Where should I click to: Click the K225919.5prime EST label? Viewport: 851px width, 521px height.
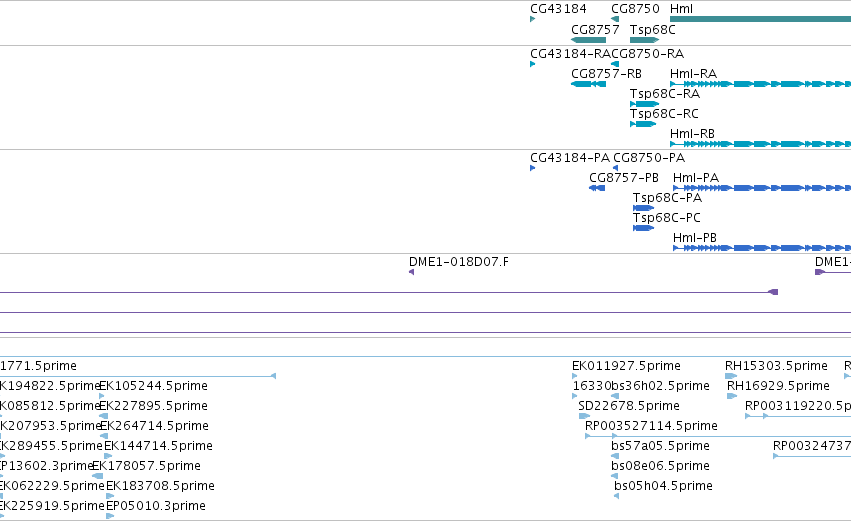click(52, 506)
